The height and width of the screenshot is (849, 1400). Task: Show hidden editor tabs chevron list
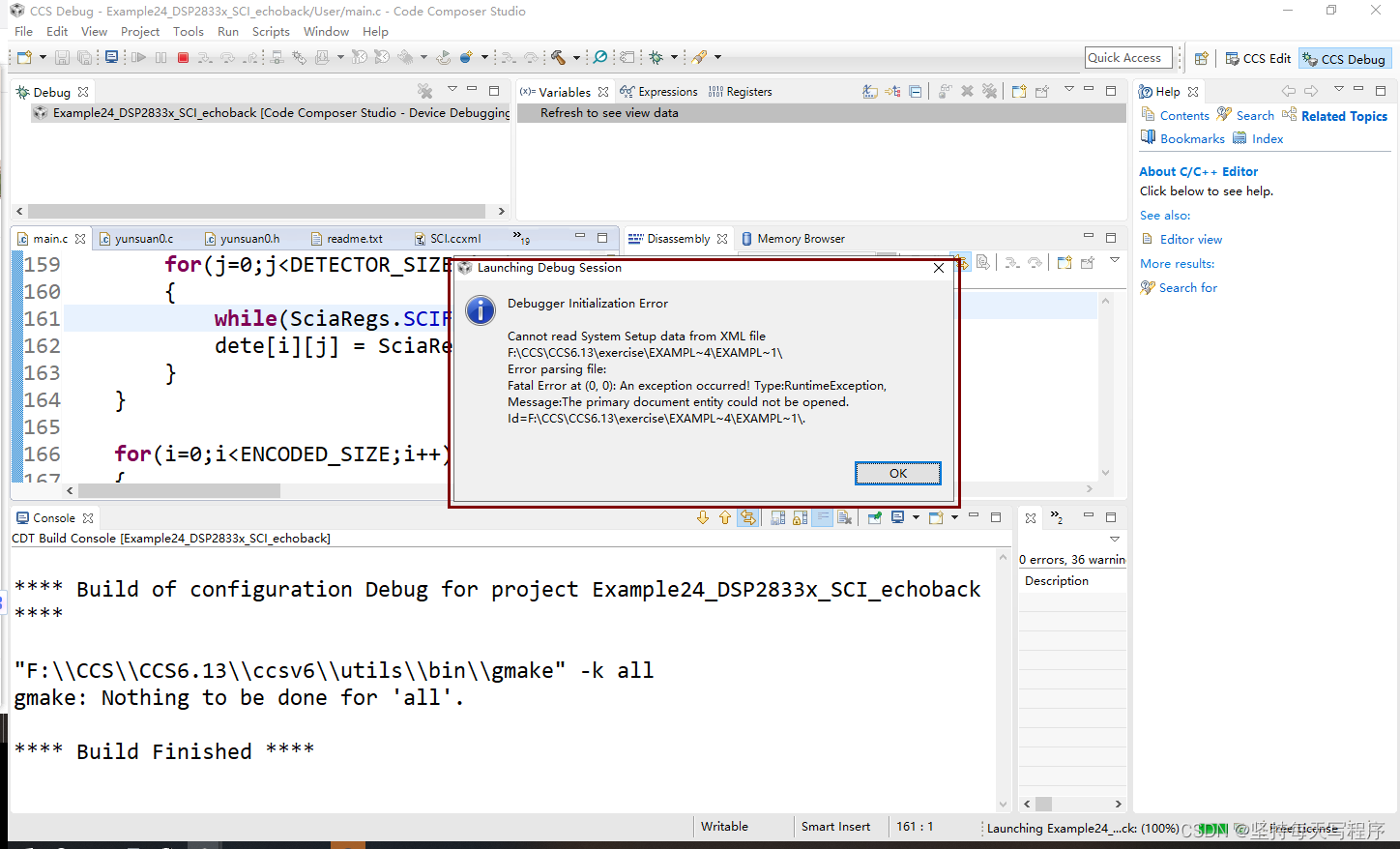(x=521, y=238)
